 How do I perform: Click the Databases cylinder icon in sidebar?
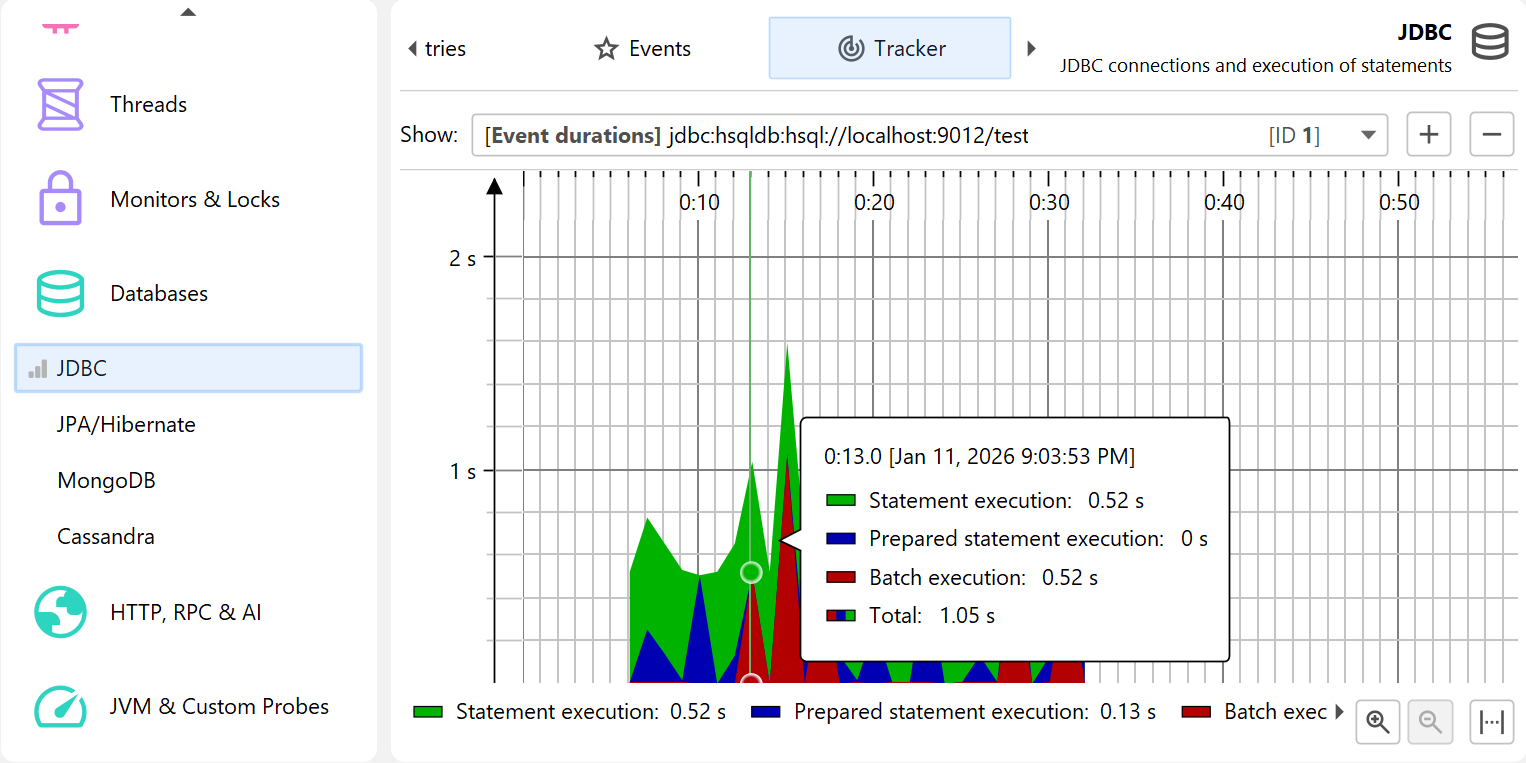(60, 293)
